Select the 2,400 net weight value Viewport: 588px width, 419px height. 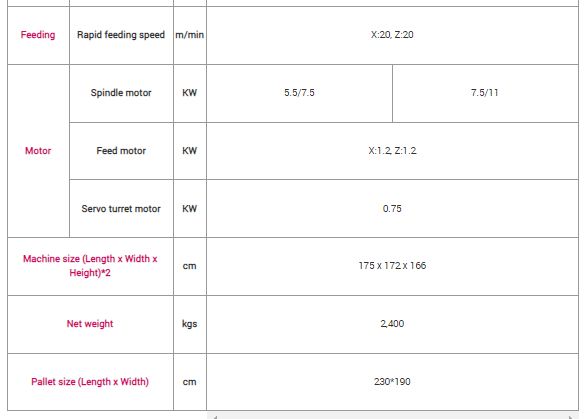tap(392, 324)
